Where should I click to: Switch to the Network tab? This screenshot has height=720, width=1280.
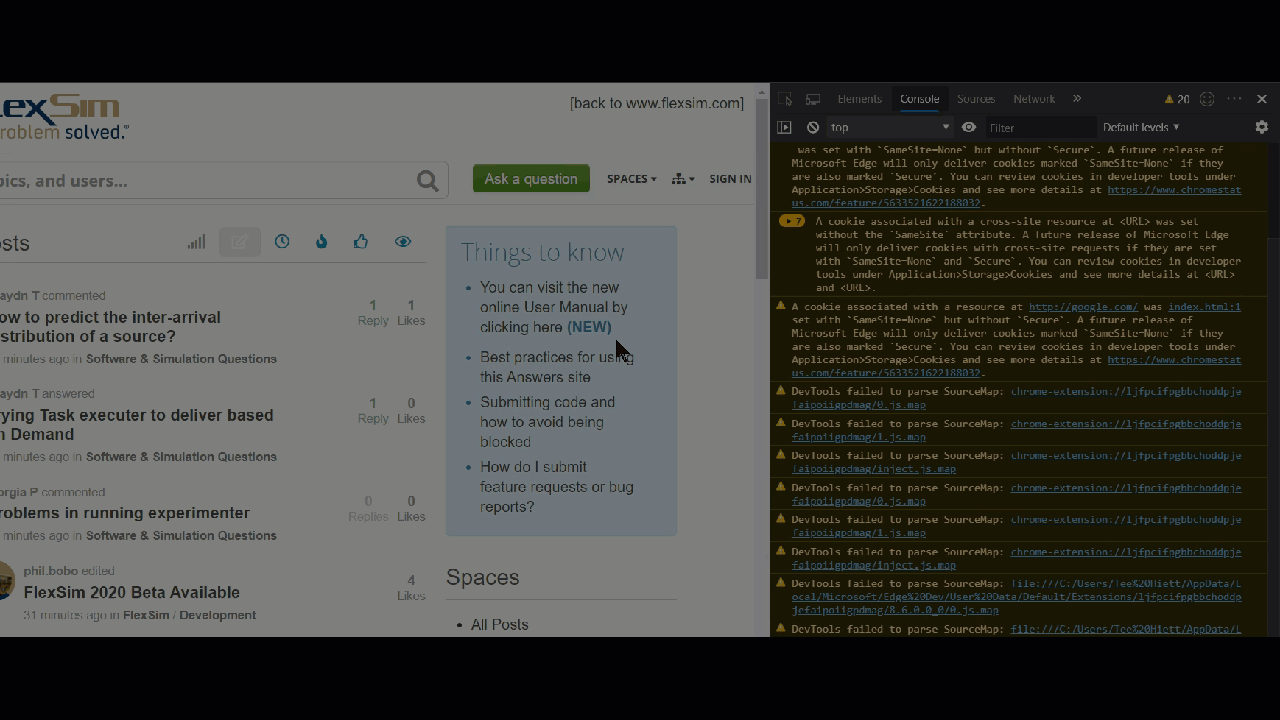tap(1034, 99)
